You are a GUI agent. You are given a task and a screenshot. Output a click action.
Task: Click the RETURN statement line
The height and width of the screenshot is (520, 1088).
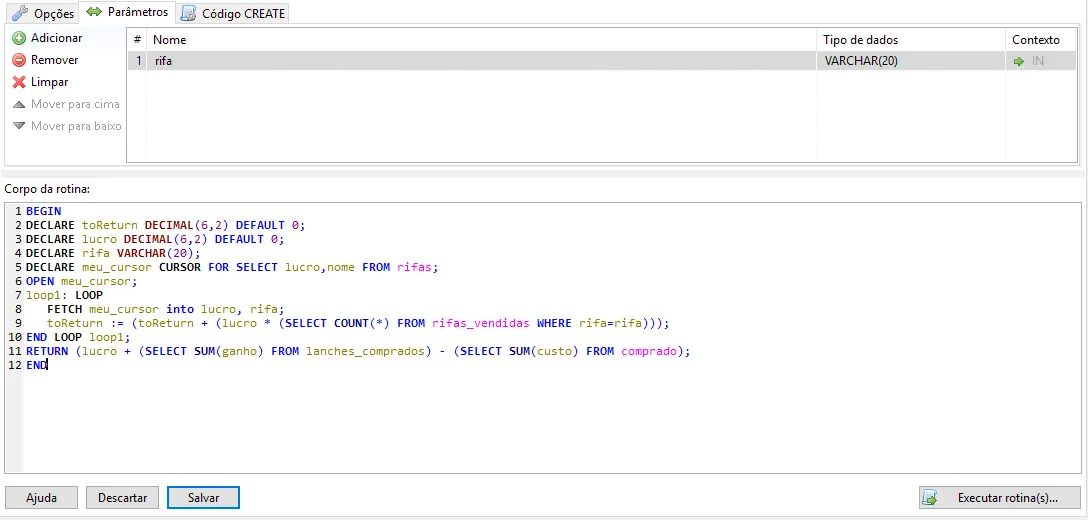[358, 351]
